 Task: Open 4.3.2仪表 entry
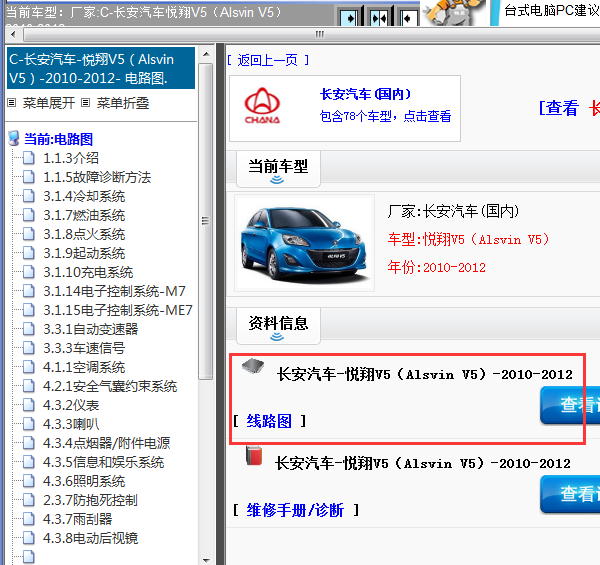(x=71, y=405)
